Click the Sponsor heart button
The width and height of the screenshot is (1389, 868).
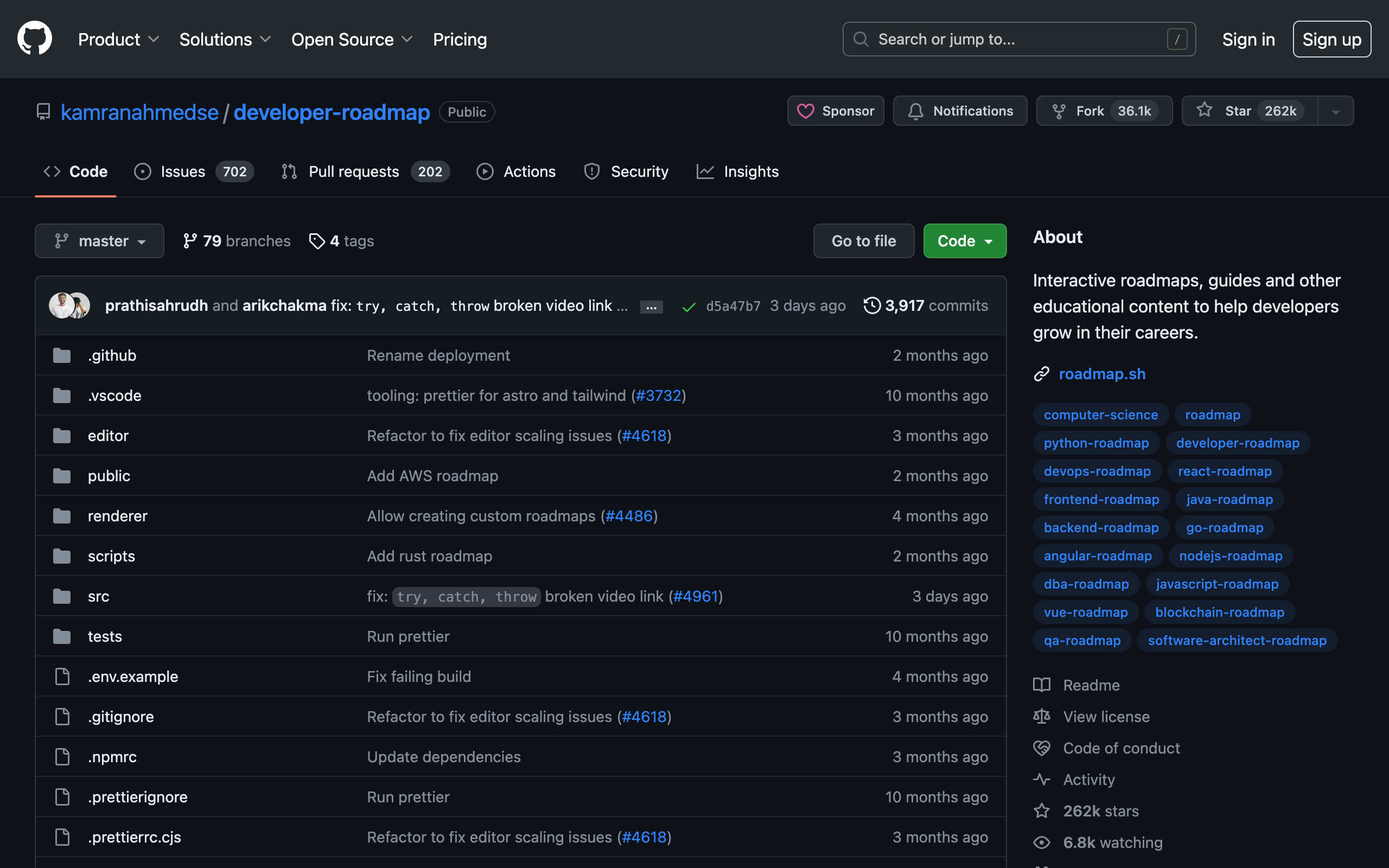pyautogui.click(x=836, y=111)
